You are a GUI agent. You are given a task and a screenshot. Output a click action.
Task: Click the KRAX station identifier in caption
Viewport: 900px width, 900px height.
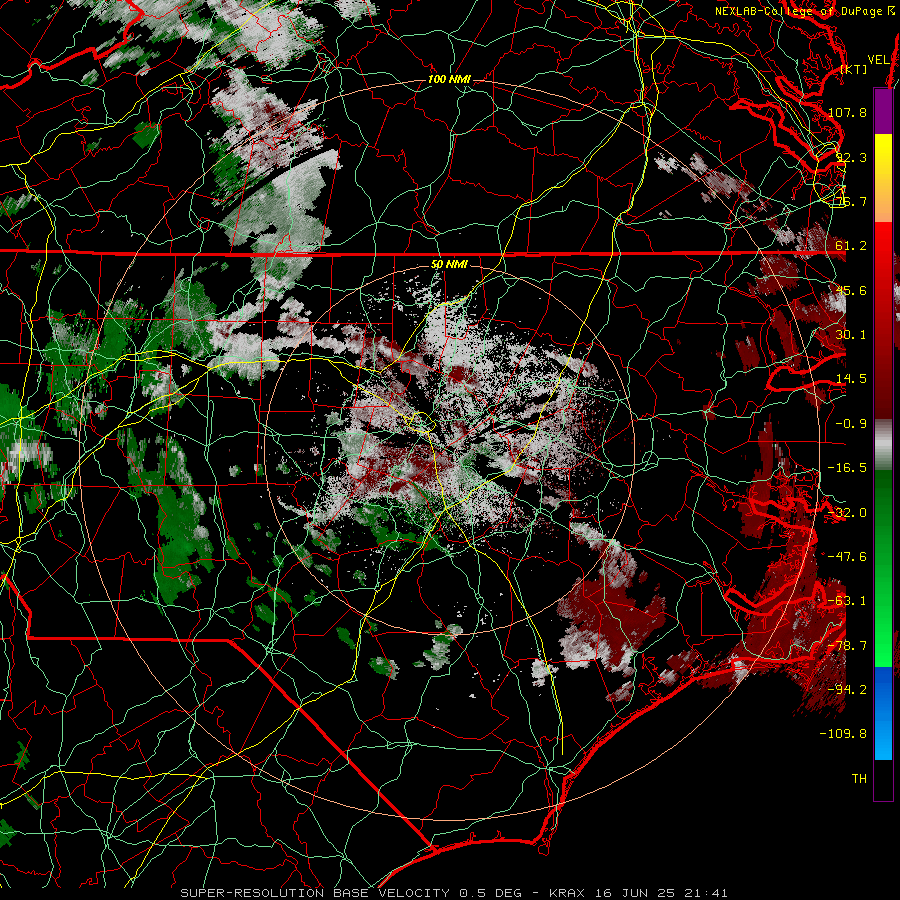tap(567, 893)
